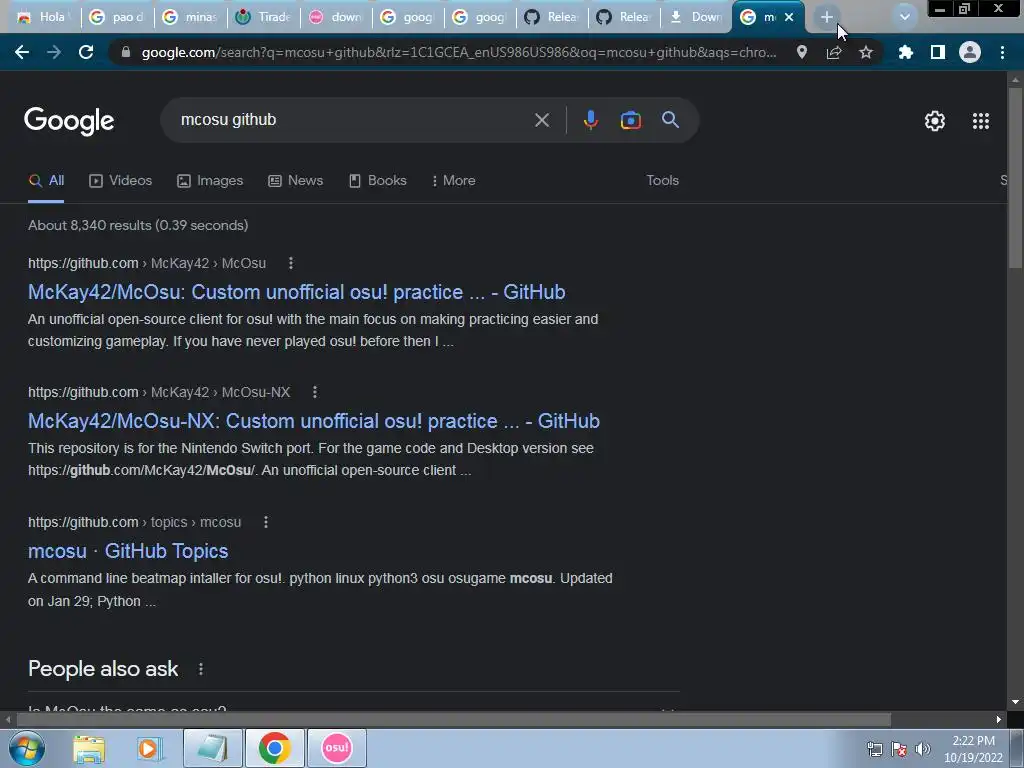Viewport: 1024px width, 768px height.
Task: Click the Google logo
Action: point(69,121)
